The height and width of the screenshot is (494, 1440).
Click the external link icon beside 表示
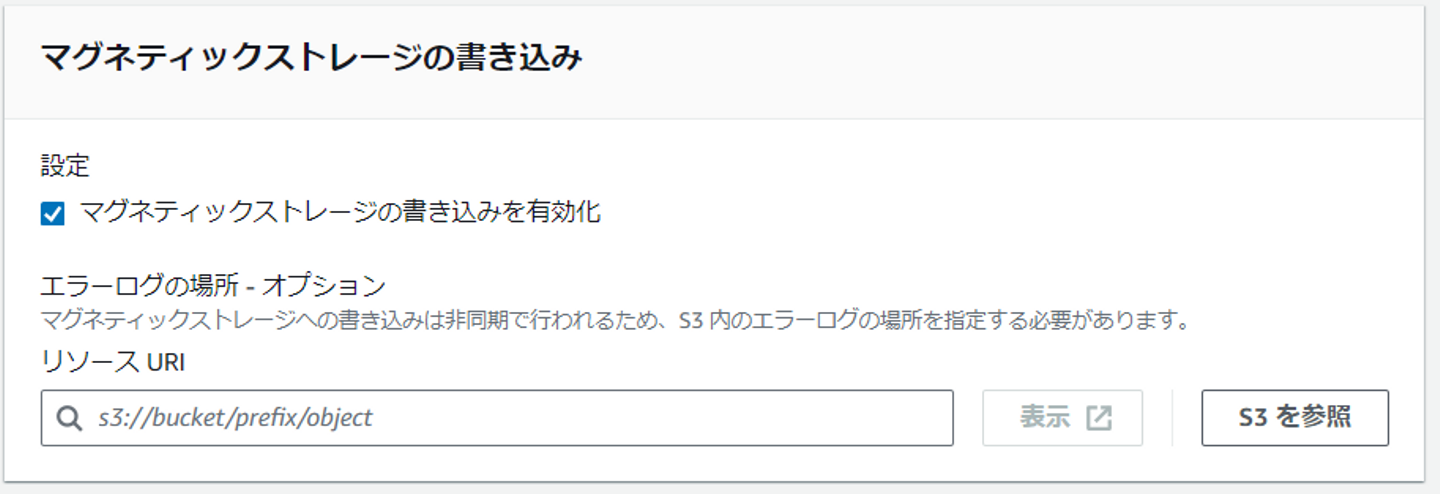tap(1099, 418)
